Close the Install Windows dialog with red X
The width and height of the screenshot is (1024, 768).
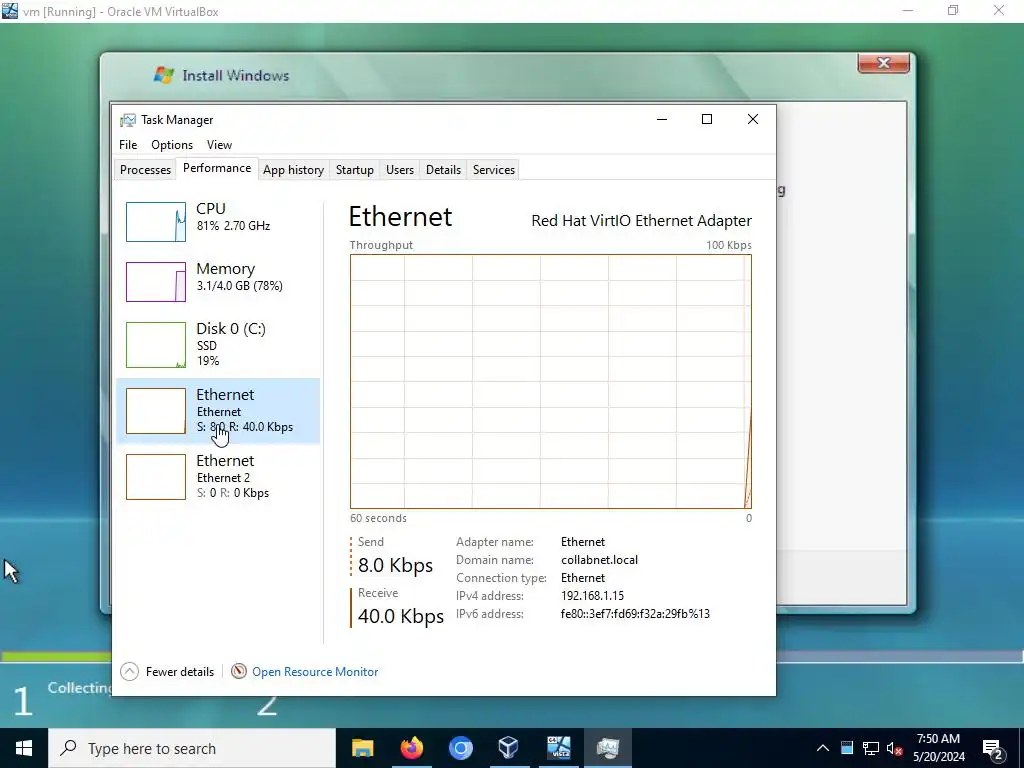pos(884,63)
